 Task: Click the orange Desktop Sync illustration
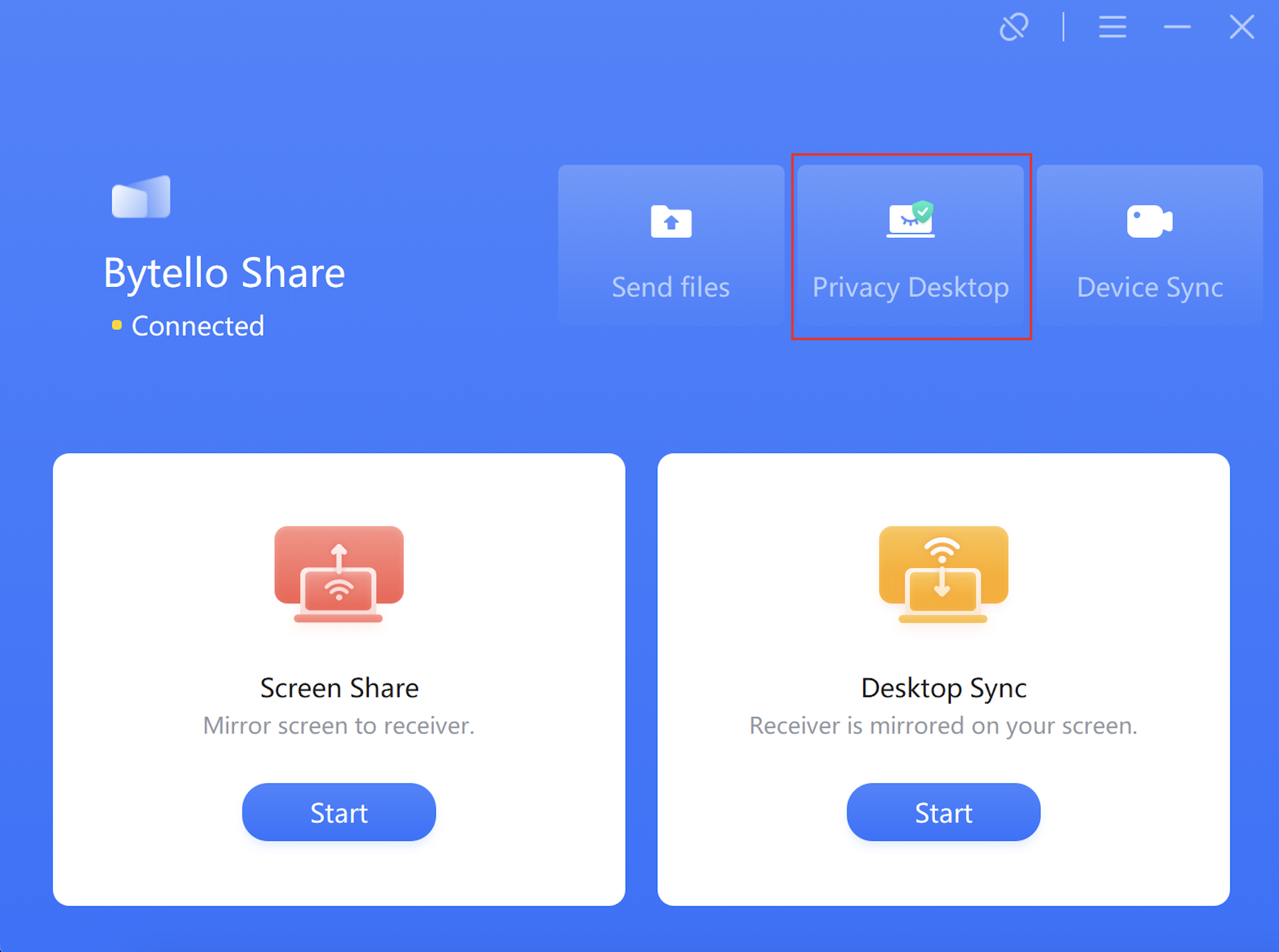[944, 574]
